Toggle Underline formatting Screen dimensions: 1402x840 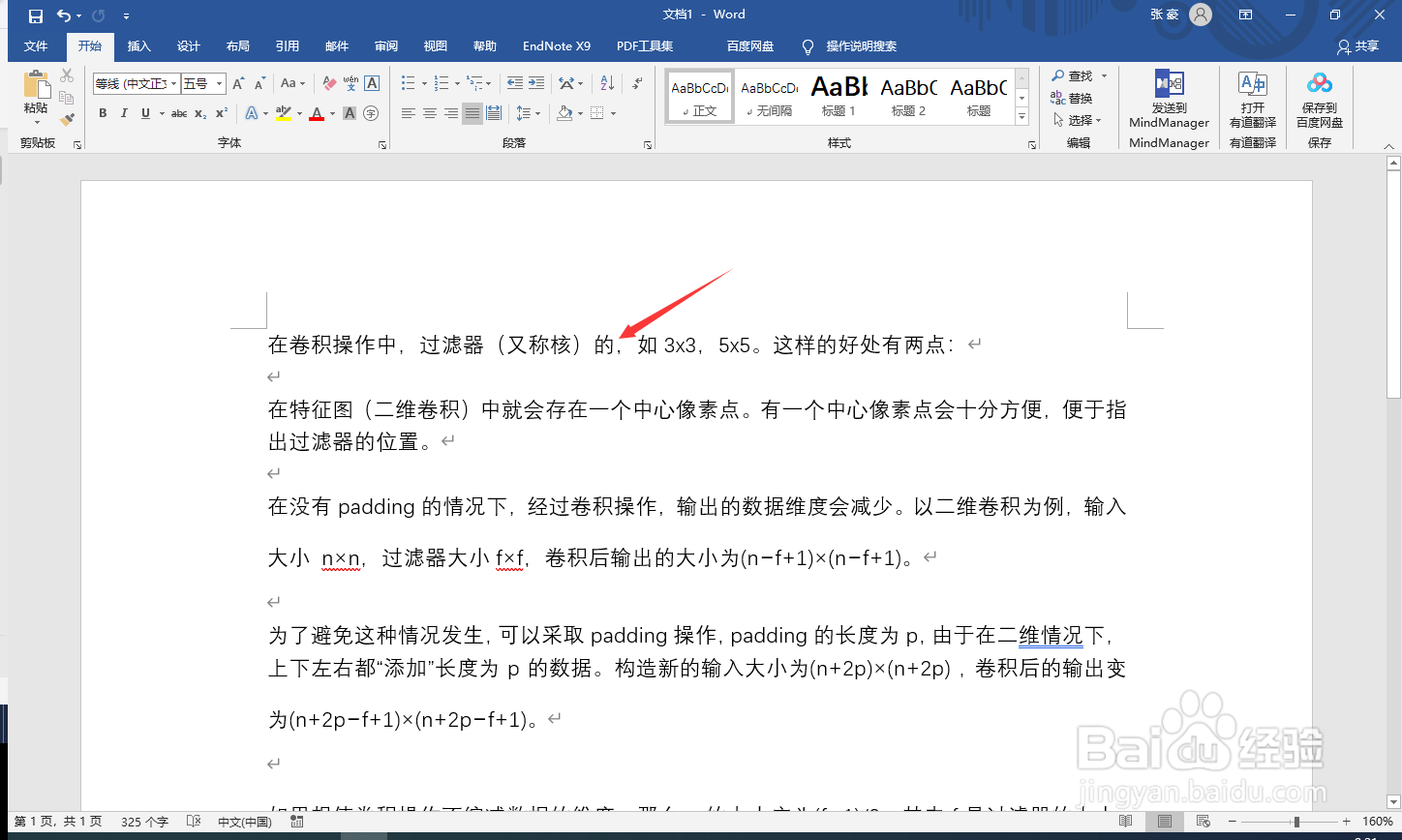[x=145, y=113]
